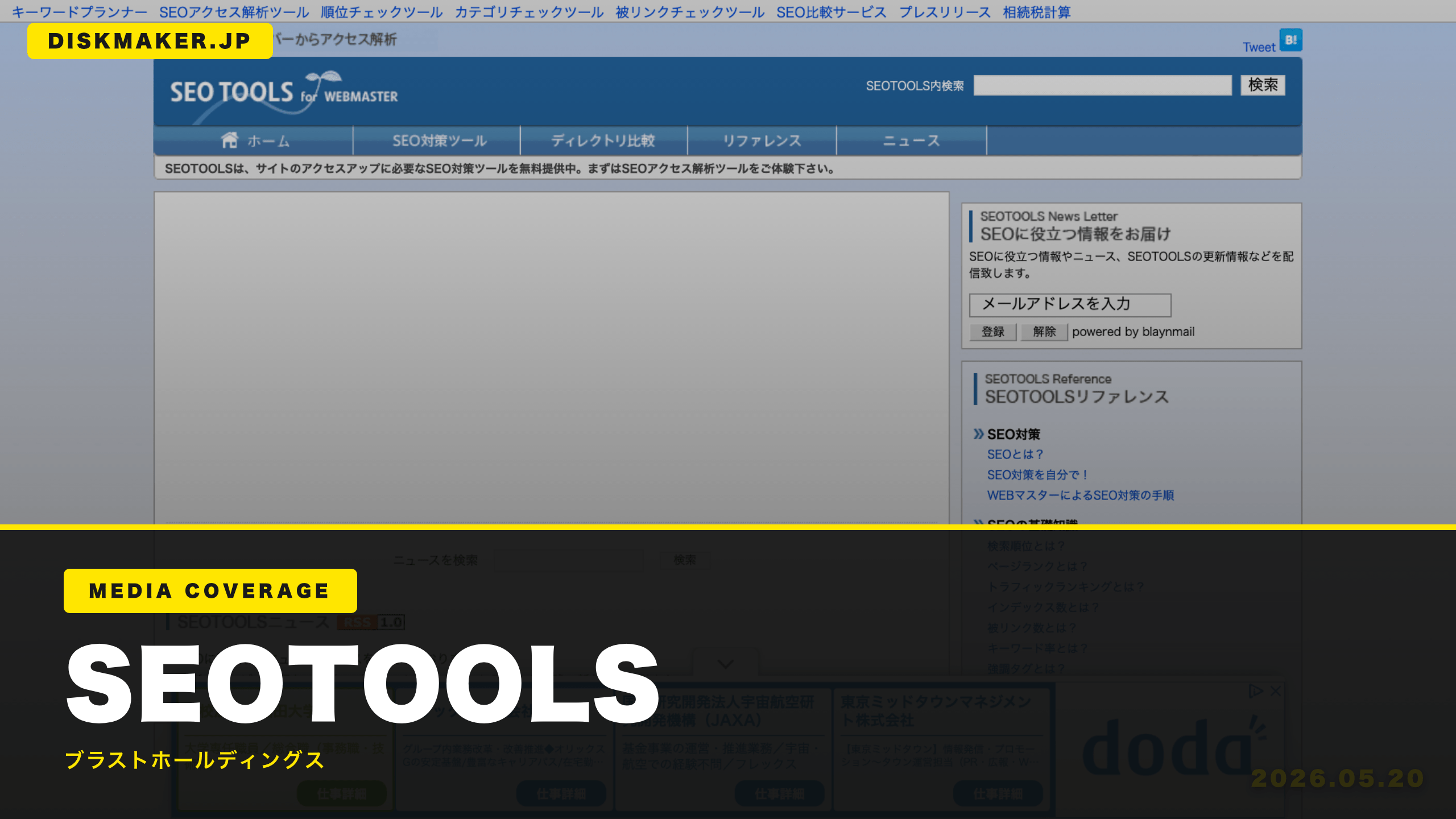Click the 解除 unsubscribe button
This screenshot has width=1456, height=819.
coord(1044,332)
